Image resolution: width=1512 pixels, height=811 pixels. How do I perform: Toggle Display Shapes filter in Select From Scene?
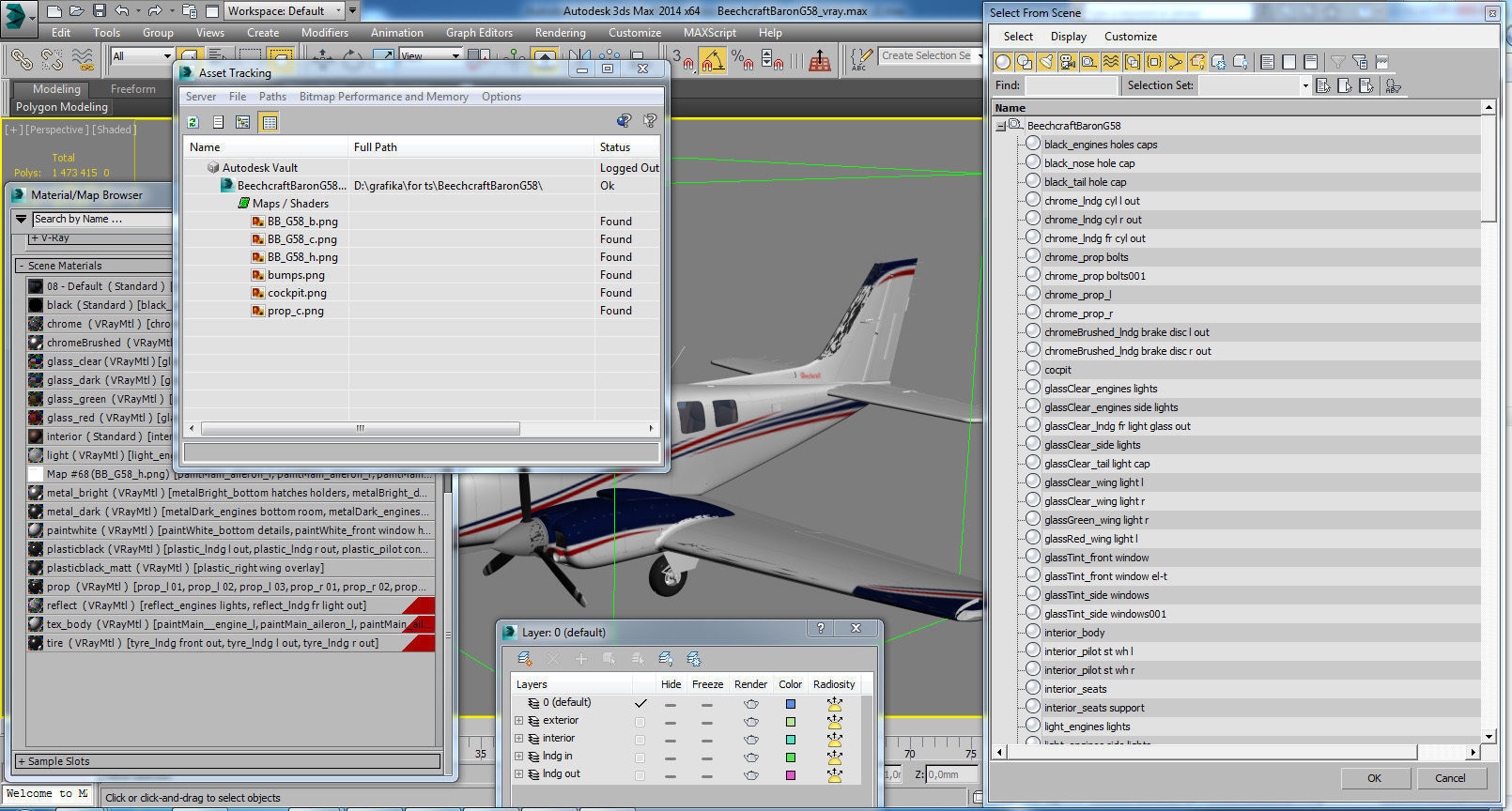(x=1025, y=62)
